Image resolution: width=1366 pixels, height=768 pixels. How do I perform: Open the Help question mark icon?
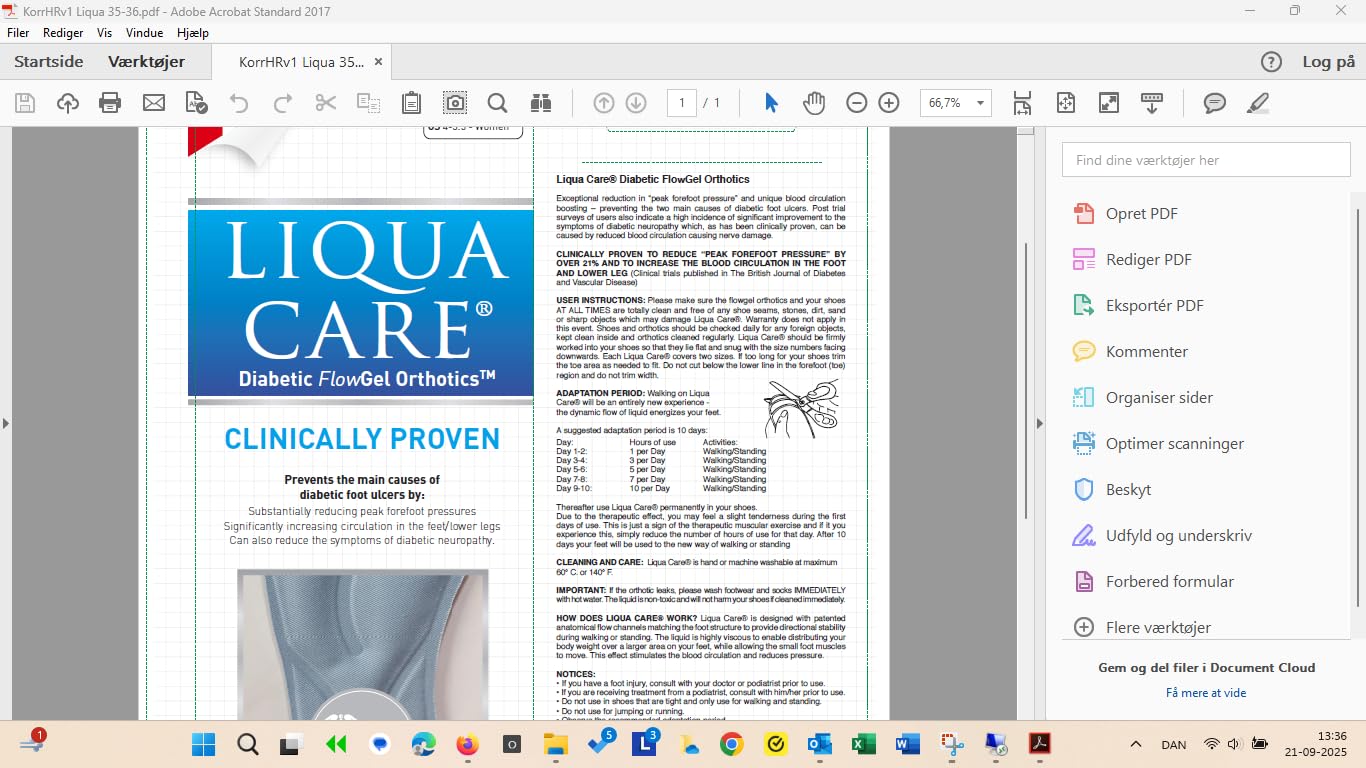[1271, 62]
